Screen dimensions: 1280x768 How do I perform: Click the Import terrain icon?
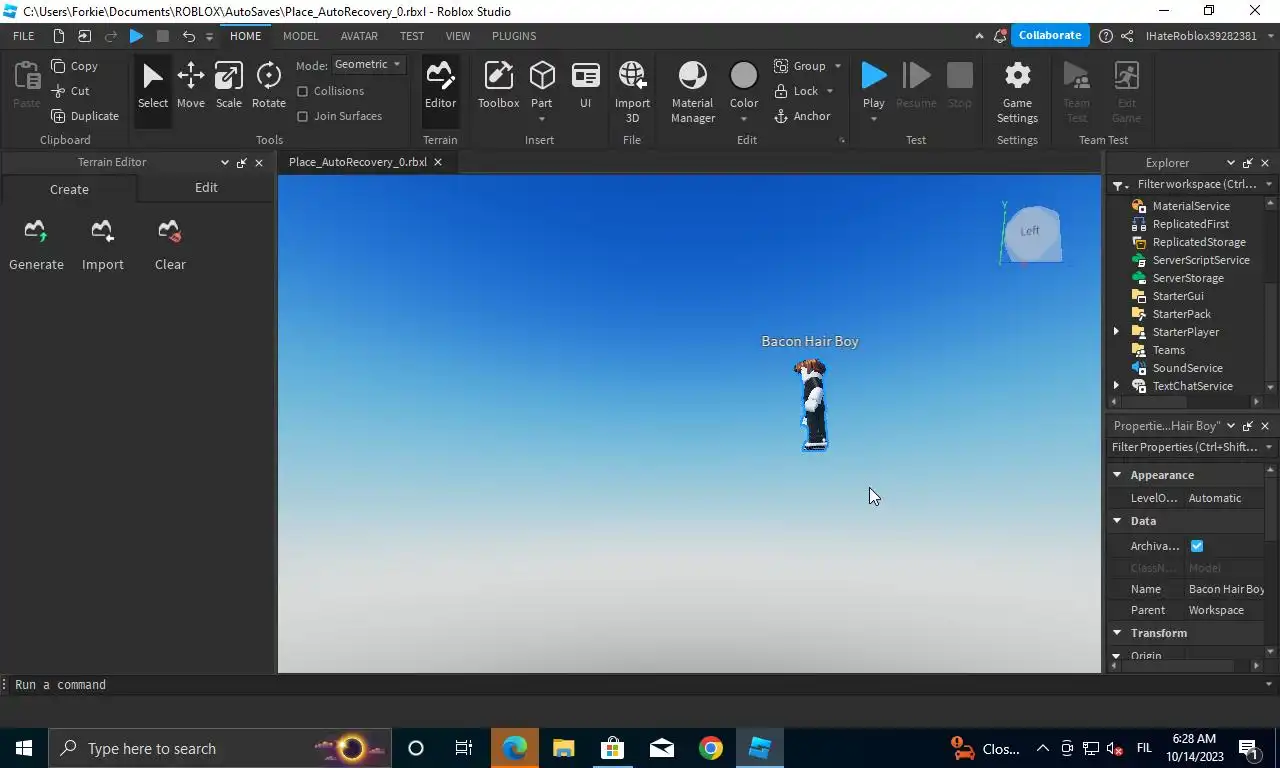(102, 232)
